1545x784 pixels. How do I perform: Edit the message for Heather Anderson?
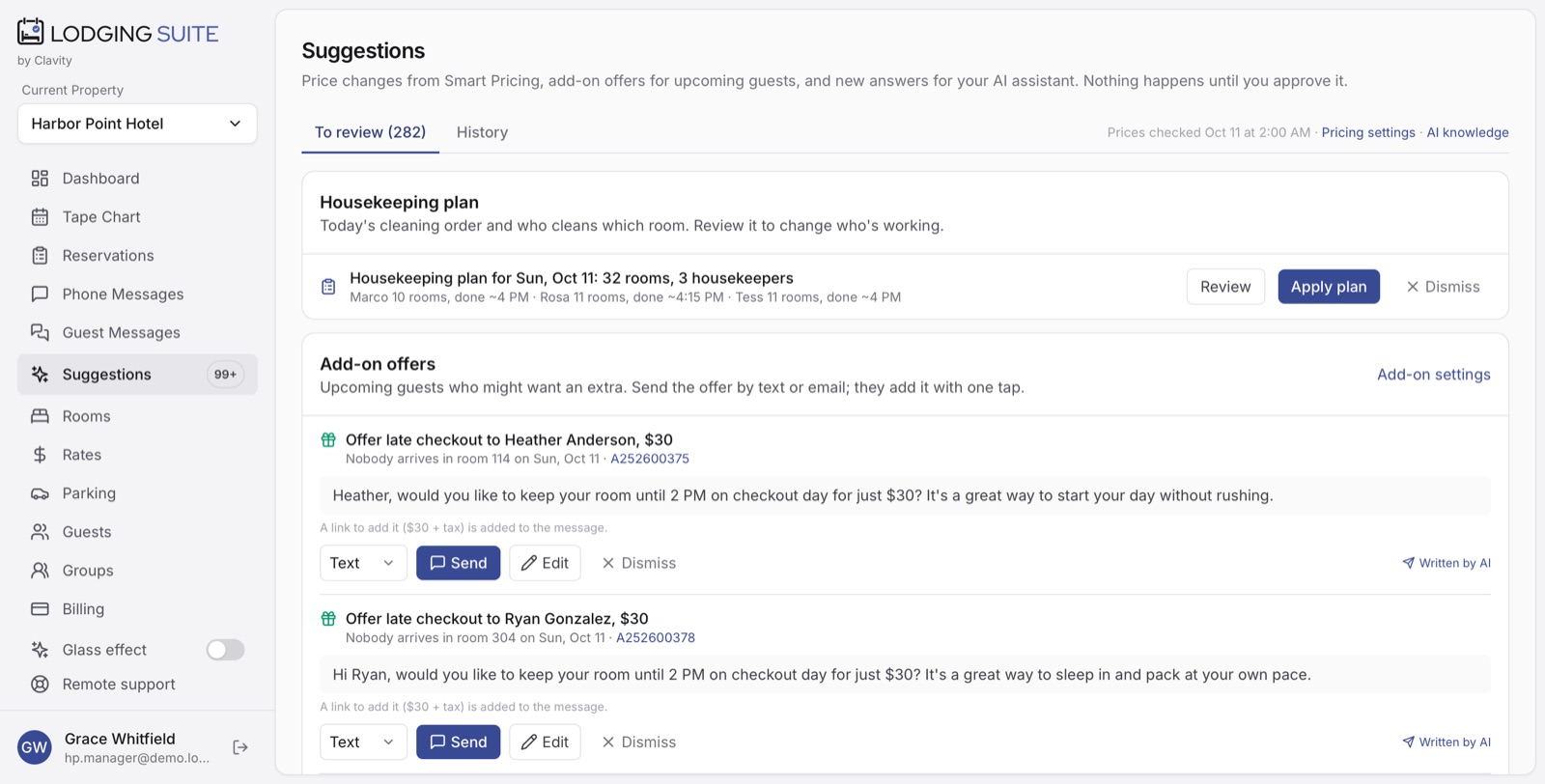[545, 563]
